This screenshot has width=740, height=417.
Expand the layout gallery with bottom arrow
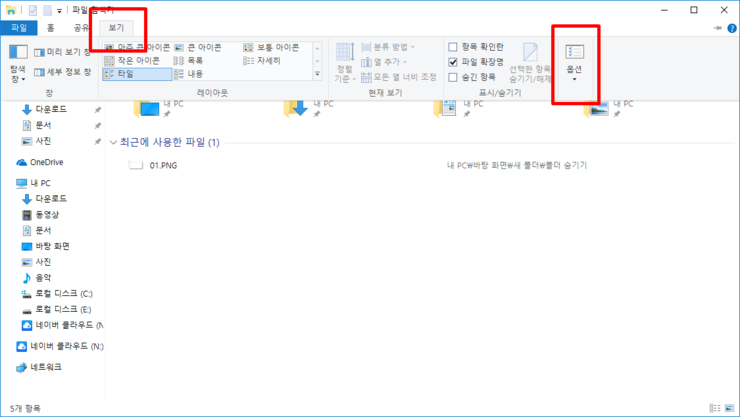click(317, 74)
